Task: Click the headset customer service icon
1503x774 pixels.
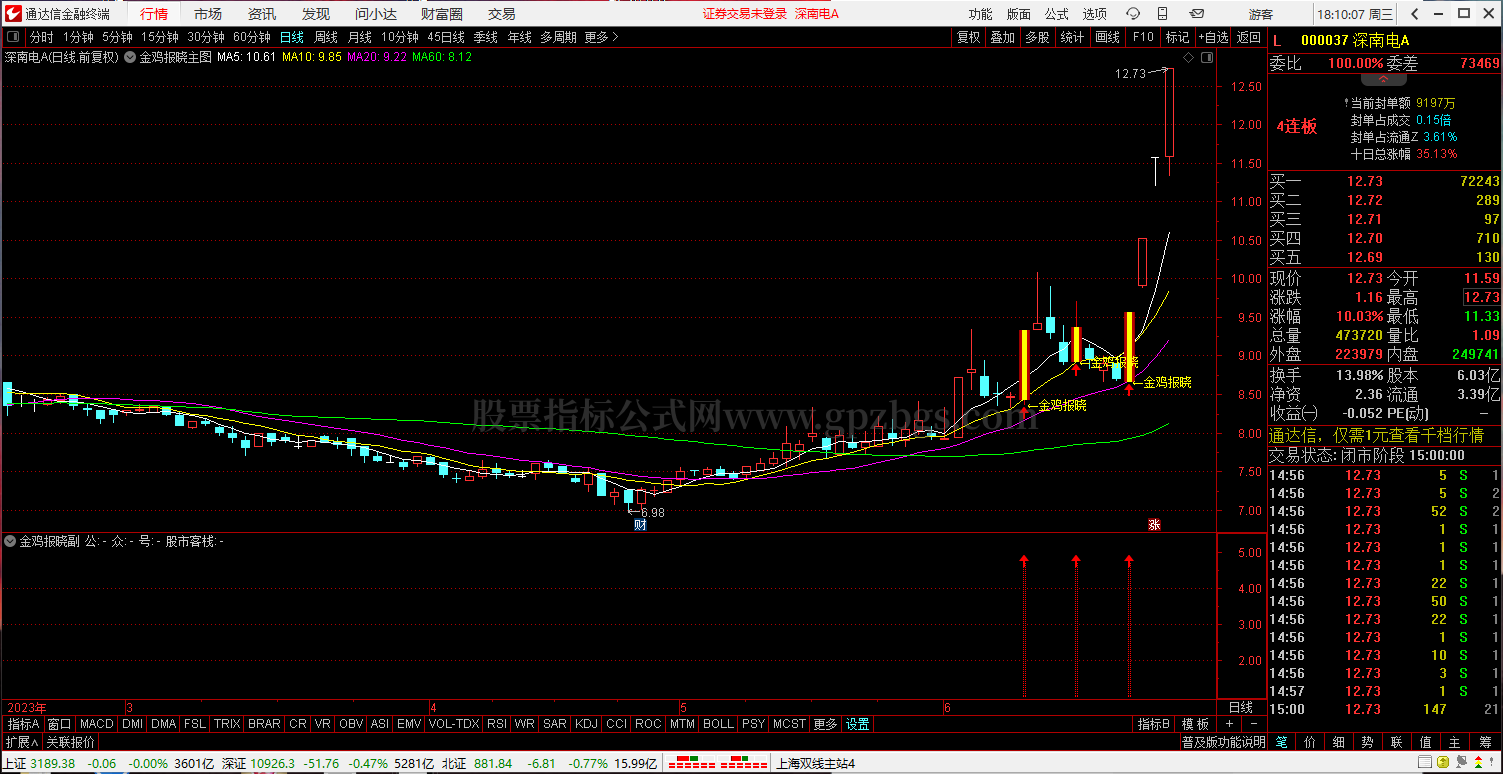Action: pos(1133,14)
